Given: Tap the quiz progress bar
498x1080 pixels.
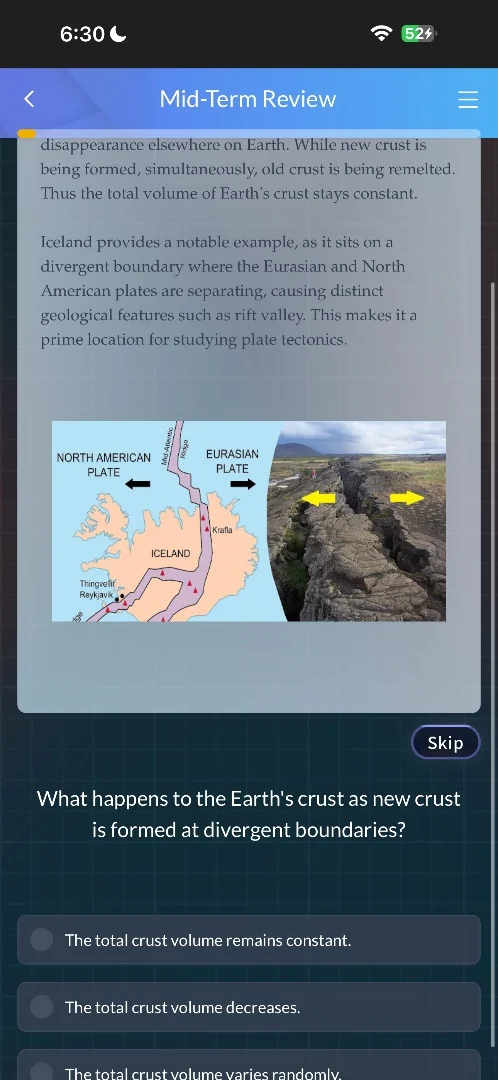Looking at the screenshot, I should pyautogui.click(x=249, y=133).
